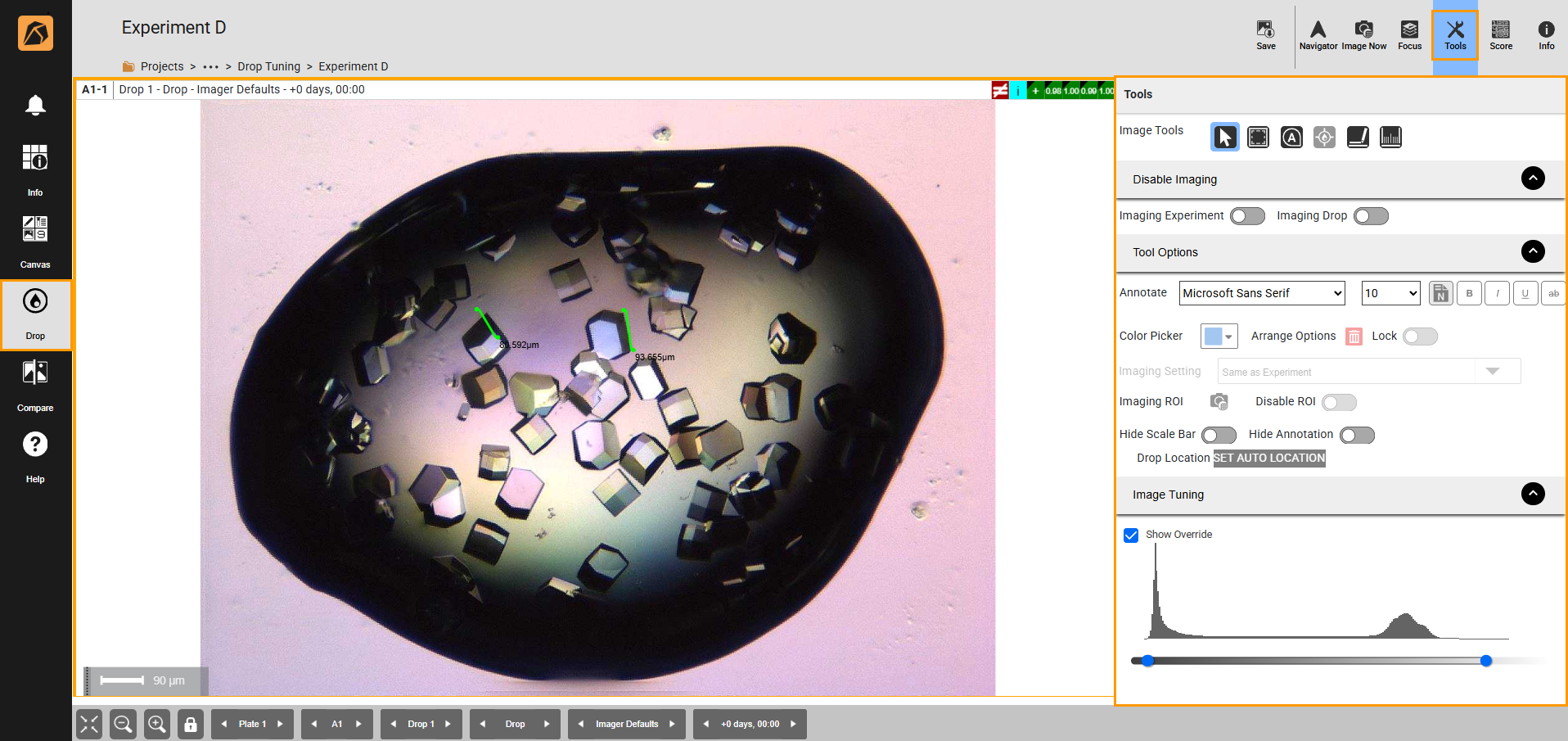The image size is (1568, 741).
Task: Open the Color Picker swatch
Action: [x=1218, y=337]
